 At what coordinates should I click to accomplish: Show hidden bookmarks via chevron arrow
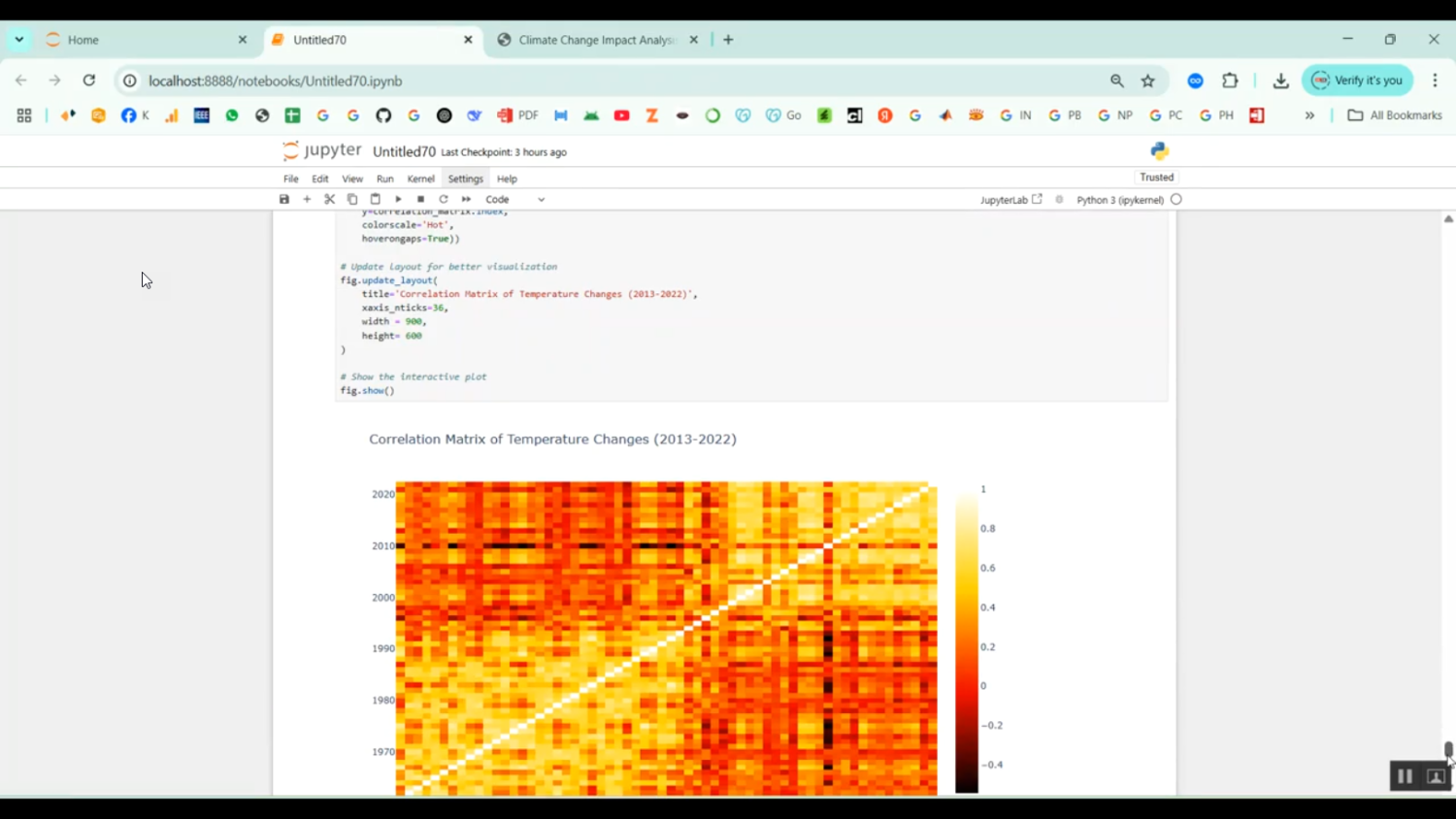[1309, 115]
